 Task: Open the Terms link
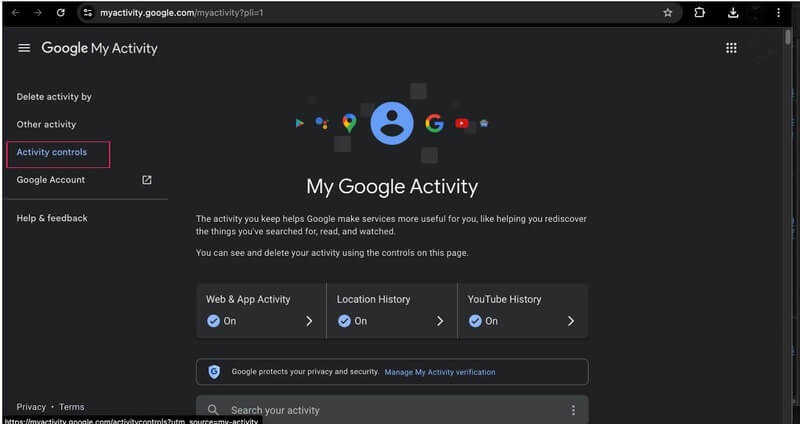(x=71, y=407)
